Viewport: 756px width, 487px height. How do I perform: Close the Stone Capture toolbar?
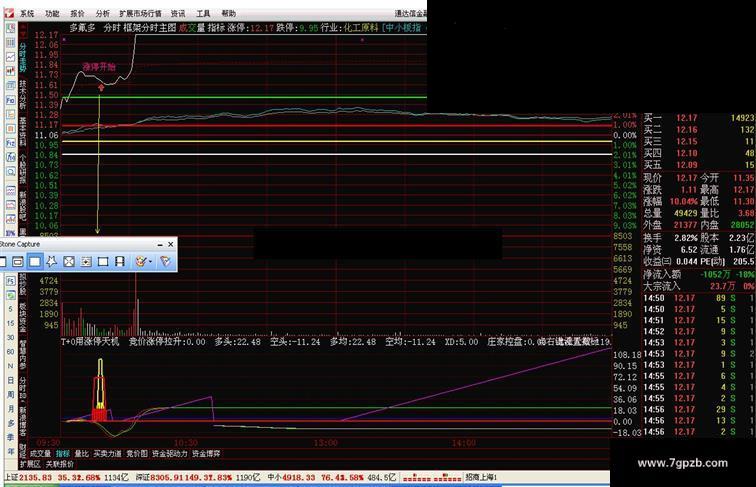(x=170, y=244)
